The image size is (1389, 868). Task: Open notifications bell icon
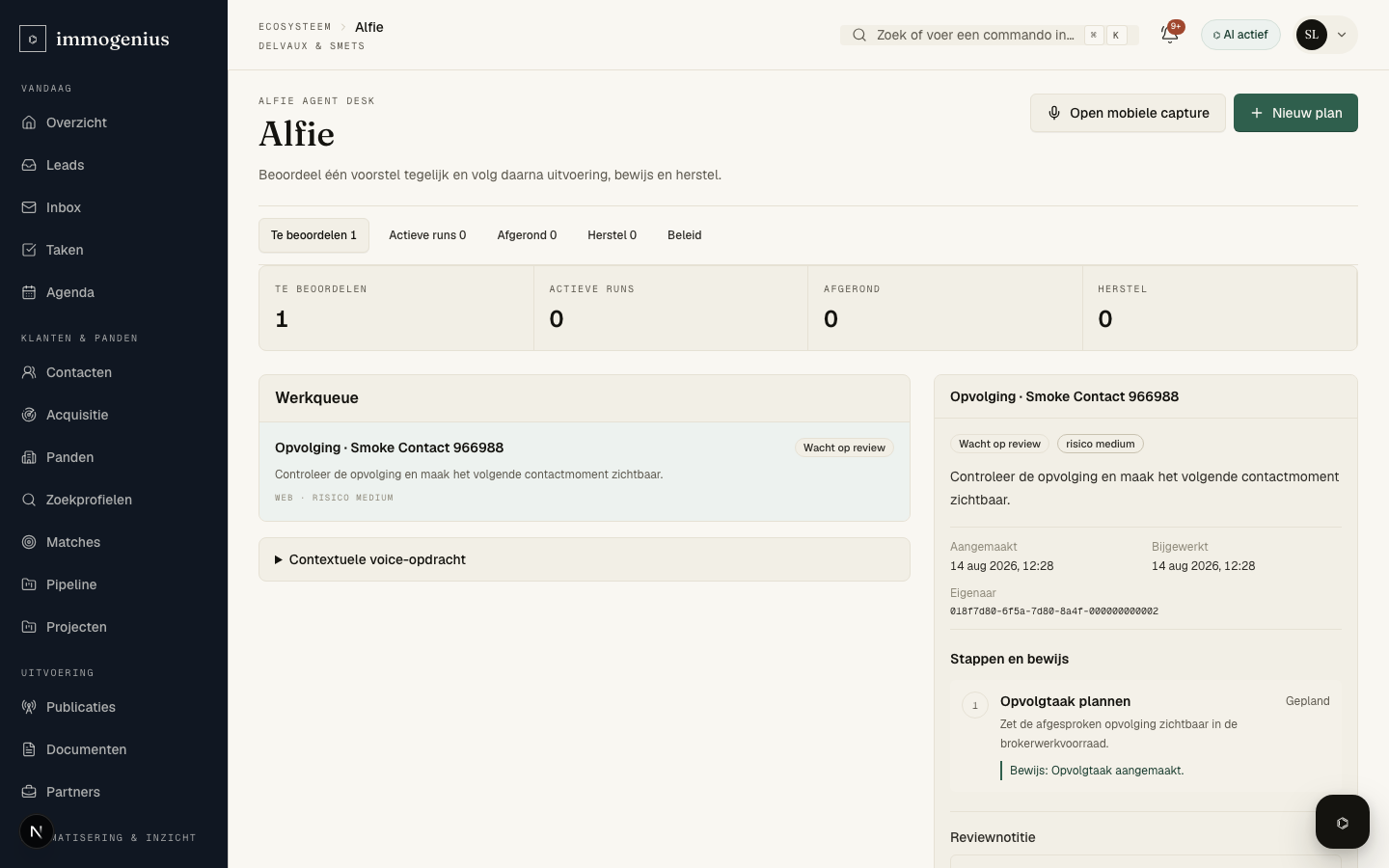[x=1169, y=35]
